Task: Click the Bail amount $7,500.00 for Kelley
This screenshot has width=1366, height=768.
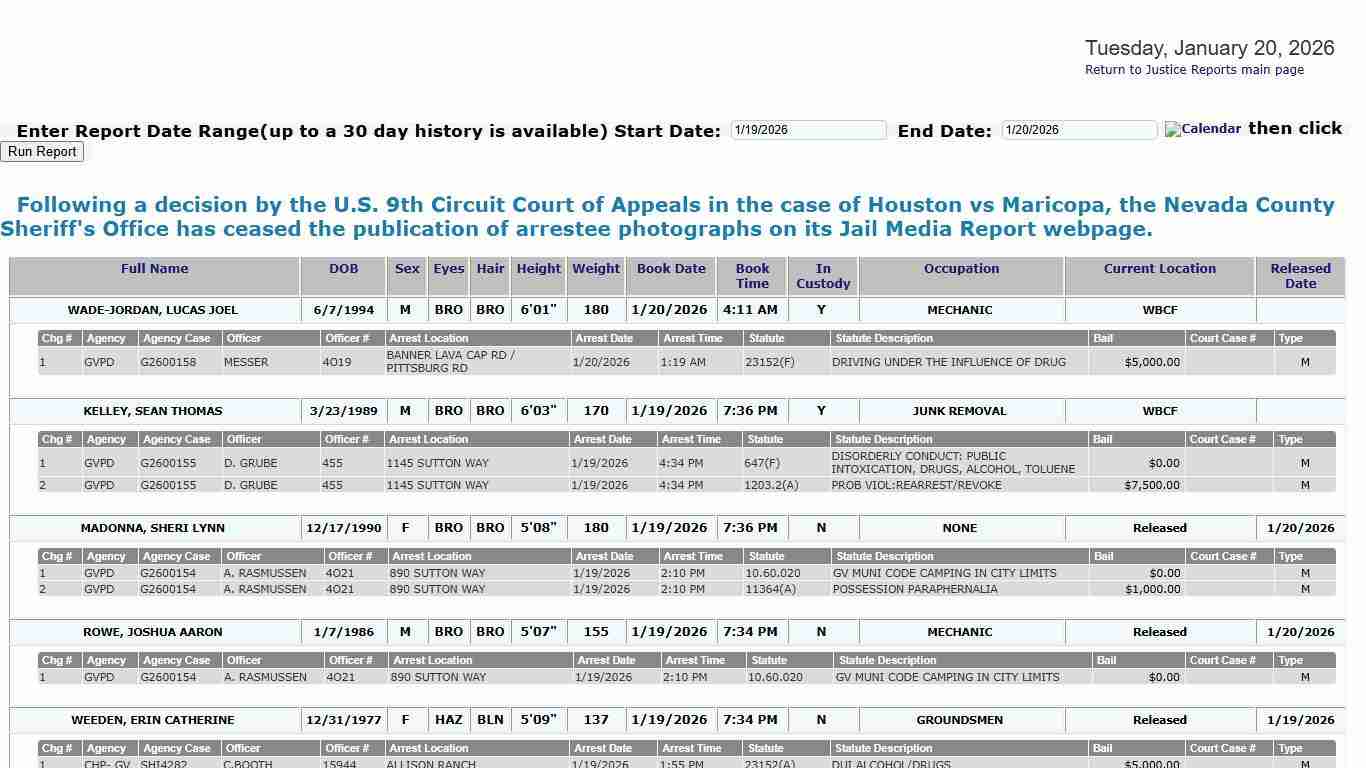Action: coord(1153,485)
